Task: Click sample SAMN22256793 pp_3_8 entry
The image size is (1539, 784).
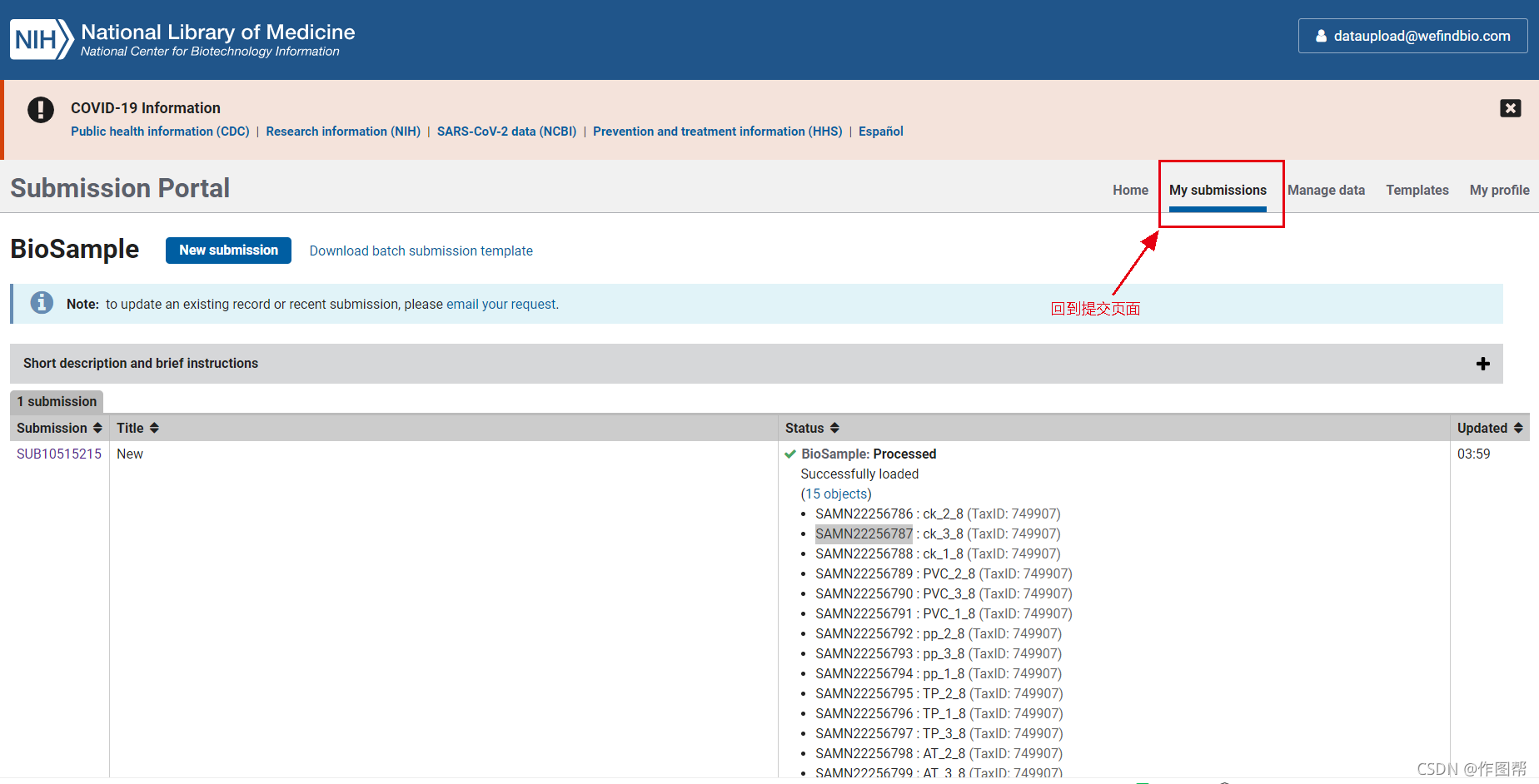Action: (939, 653)
